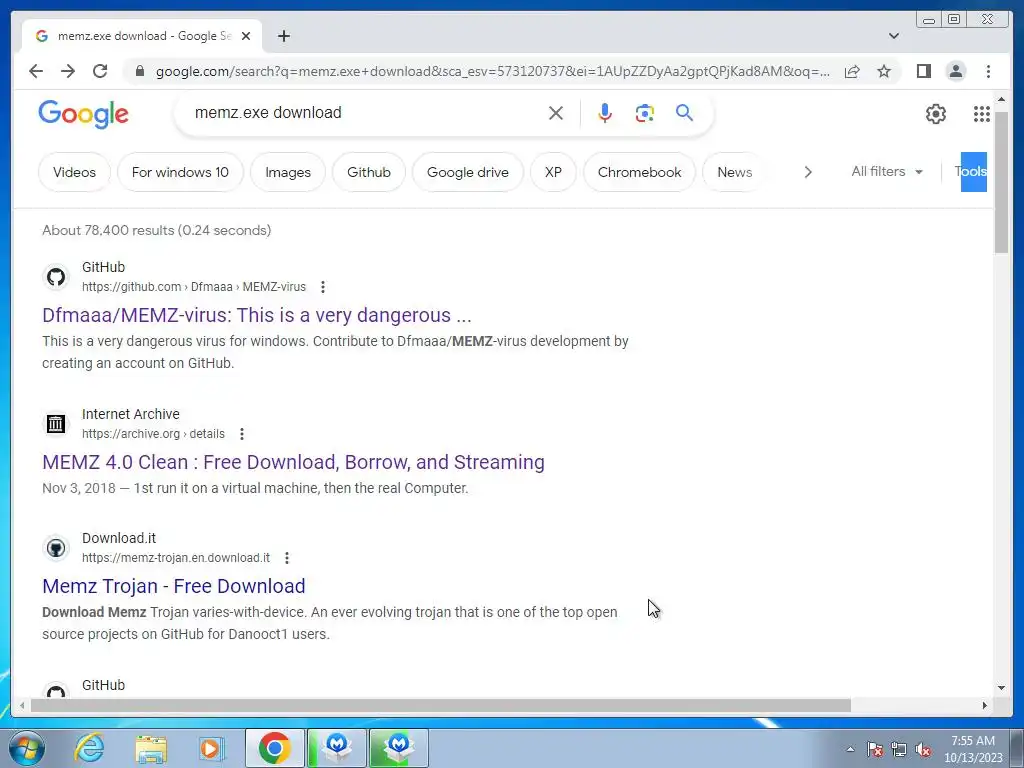Open Internet Archive result options menu
The image size is (1024, 768).
(x=242, y=434)
